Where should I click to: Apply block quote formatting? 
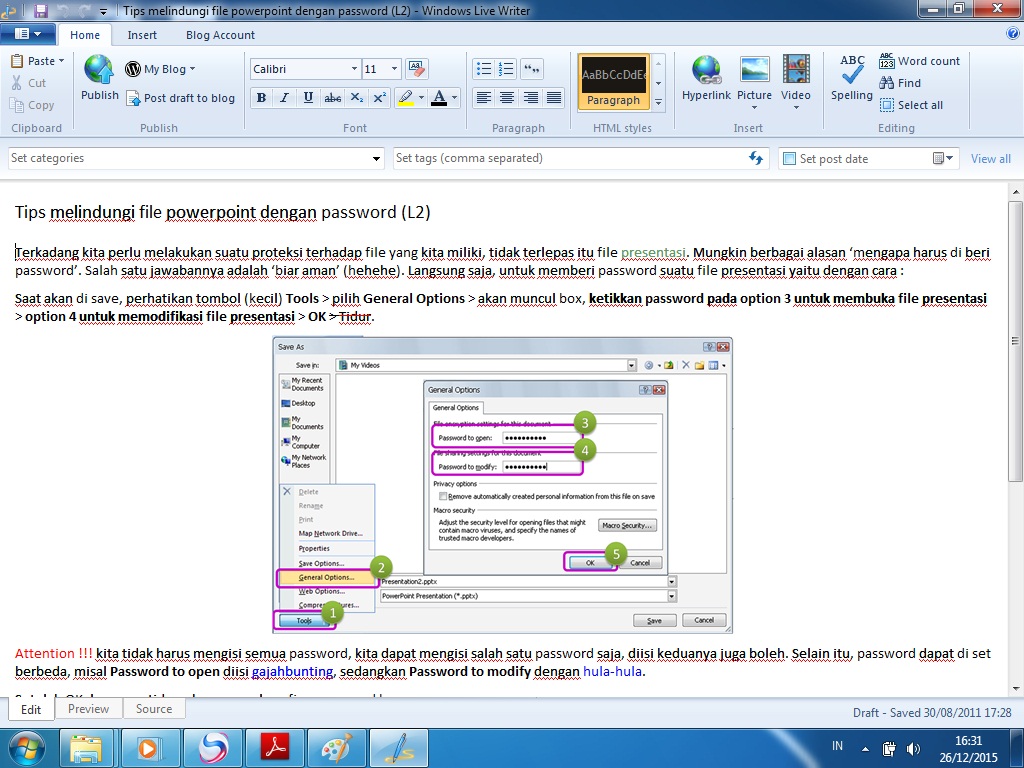coord(532,69)
